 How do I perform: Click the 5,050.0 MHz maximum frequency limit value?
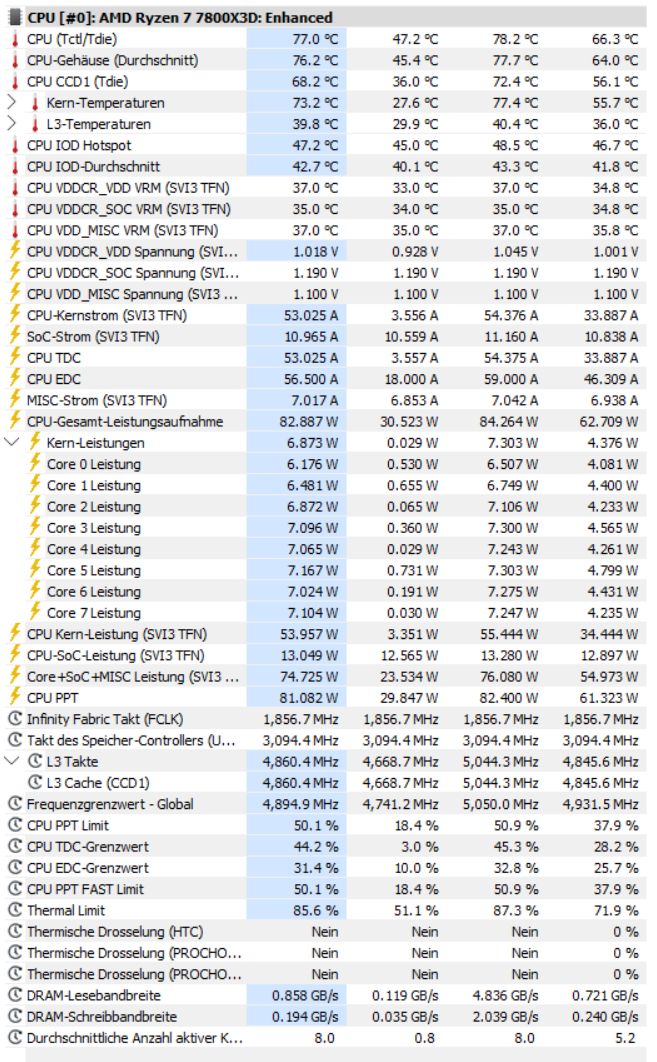[x=501, y=804]
